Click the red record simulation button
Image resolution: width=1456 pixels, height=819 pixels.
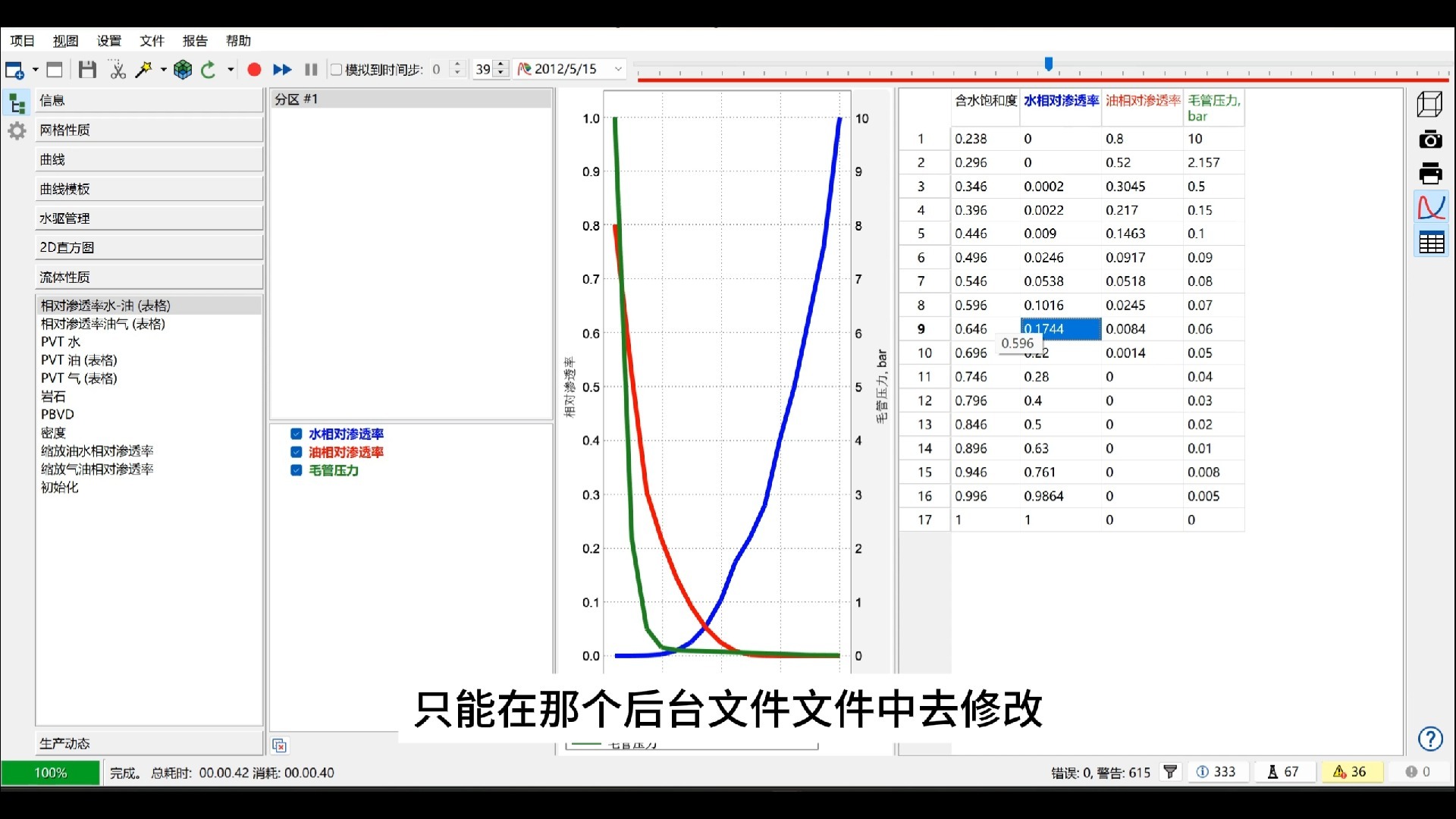coord(254,70)
